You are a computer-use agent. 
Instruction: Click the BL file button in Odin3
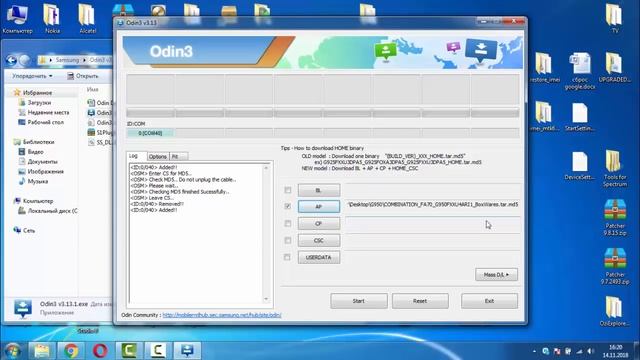click(x=319, y=190)
